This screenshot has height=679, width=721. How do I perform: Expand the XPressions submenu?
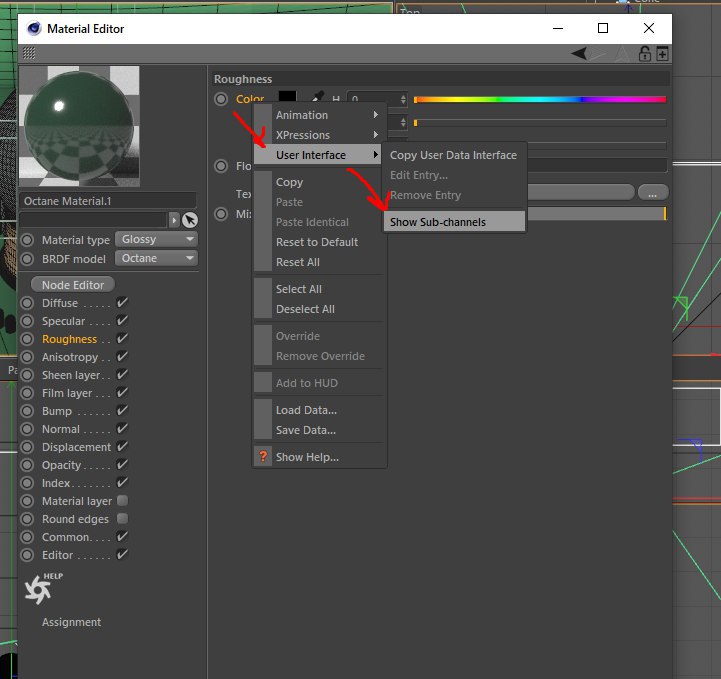coord(320,135)
